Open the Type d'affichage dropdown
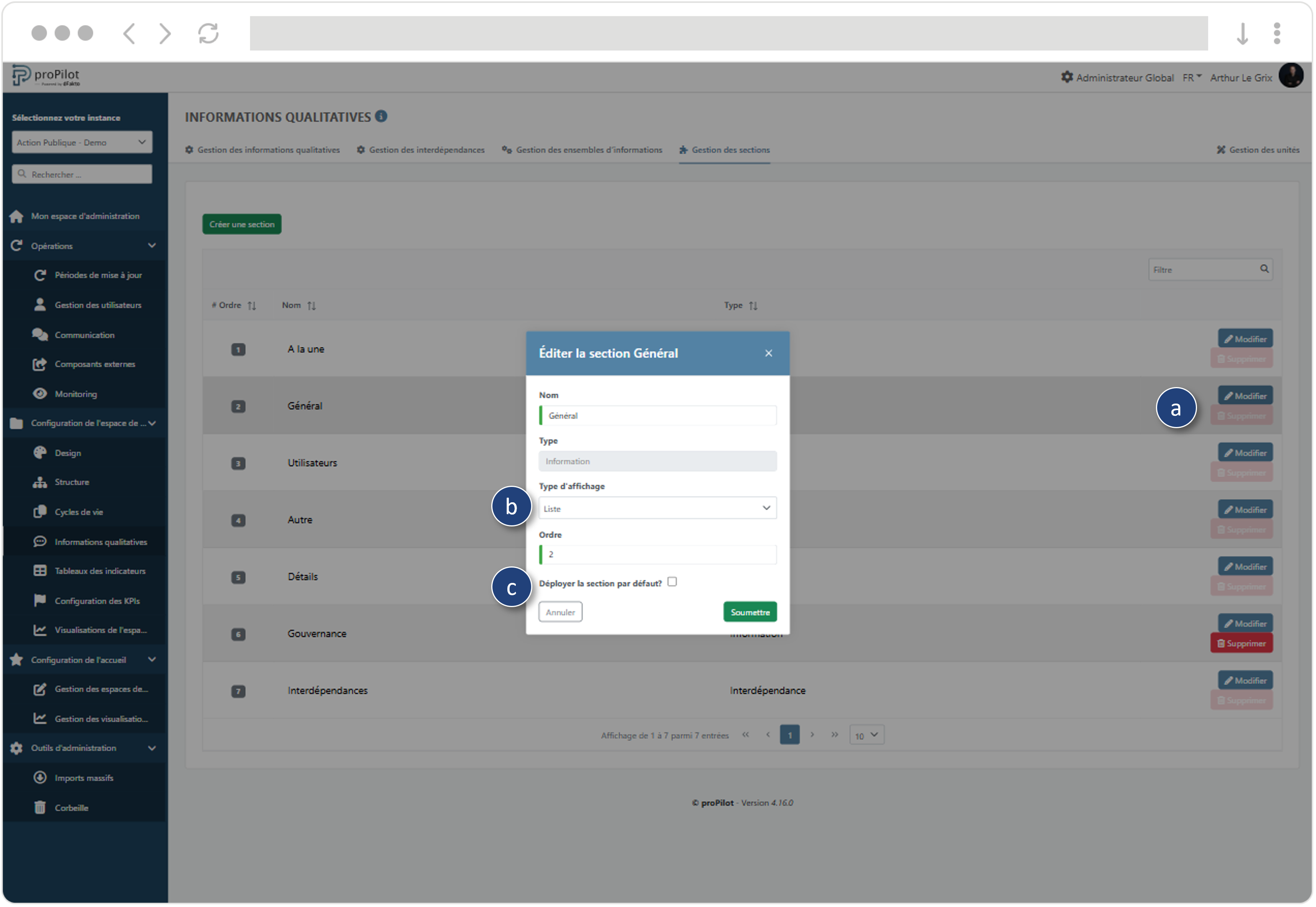This screenshot has height=907, width=1316. pos(657,508)
